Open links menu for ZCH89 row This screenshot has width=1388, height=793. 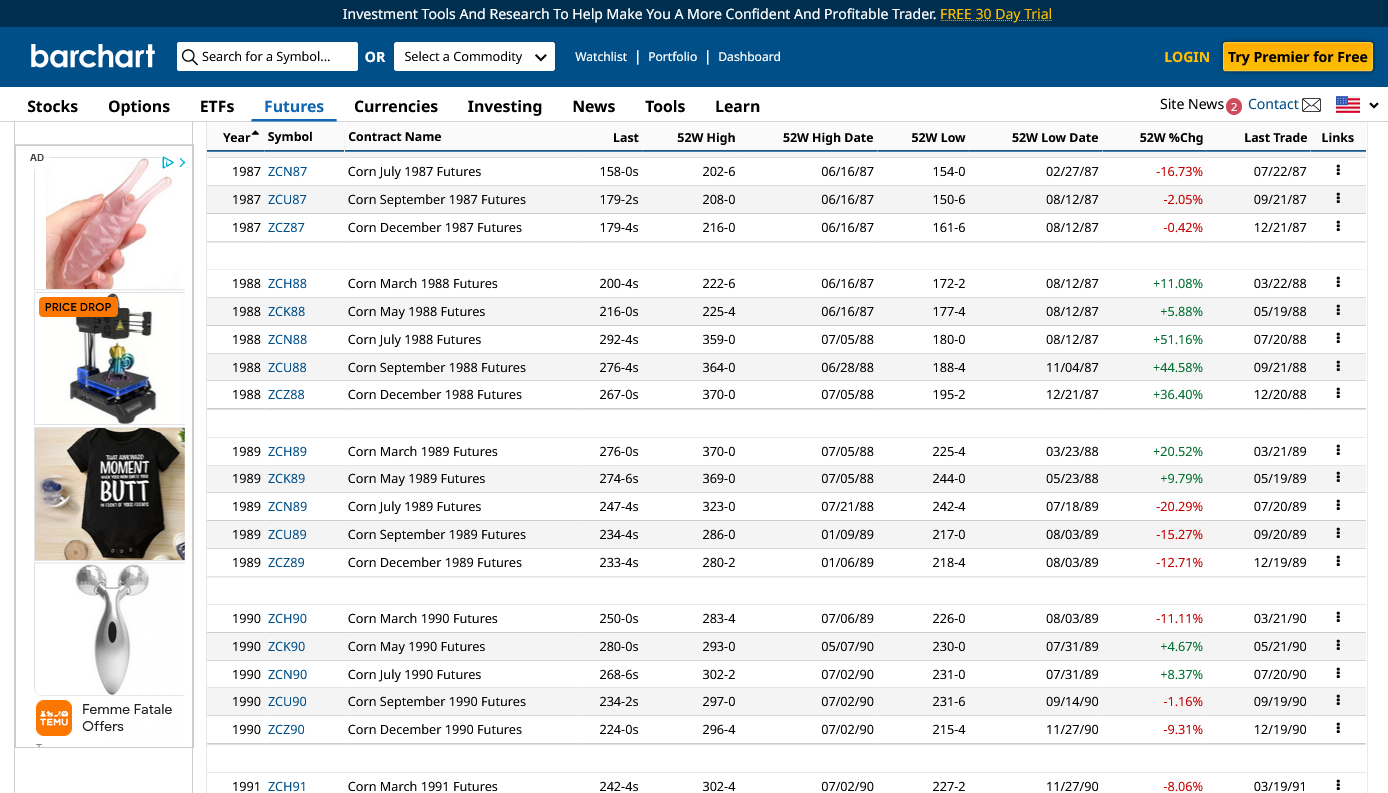[x=1338, y=451]
